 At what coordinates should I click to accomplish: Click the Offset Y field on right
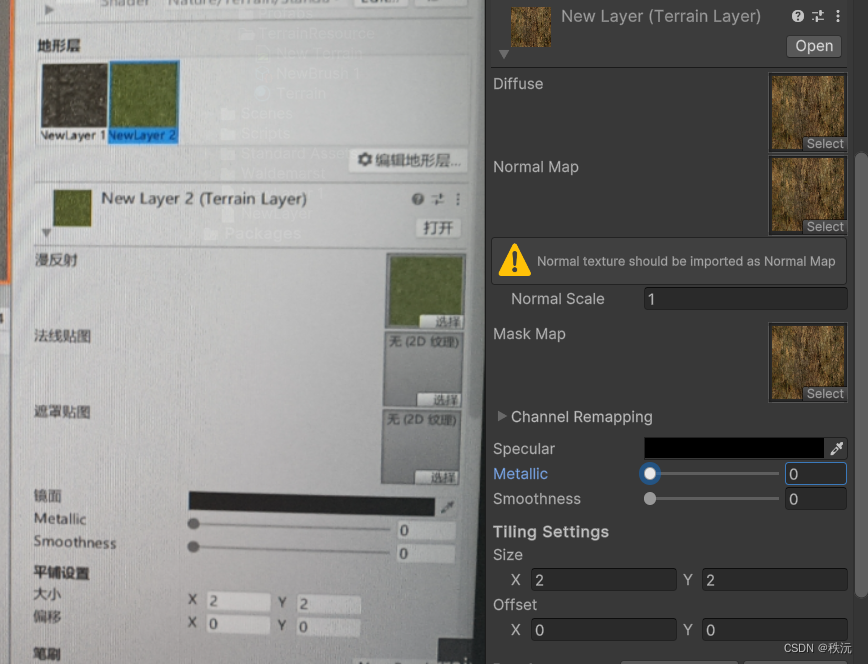coord(774,630)
